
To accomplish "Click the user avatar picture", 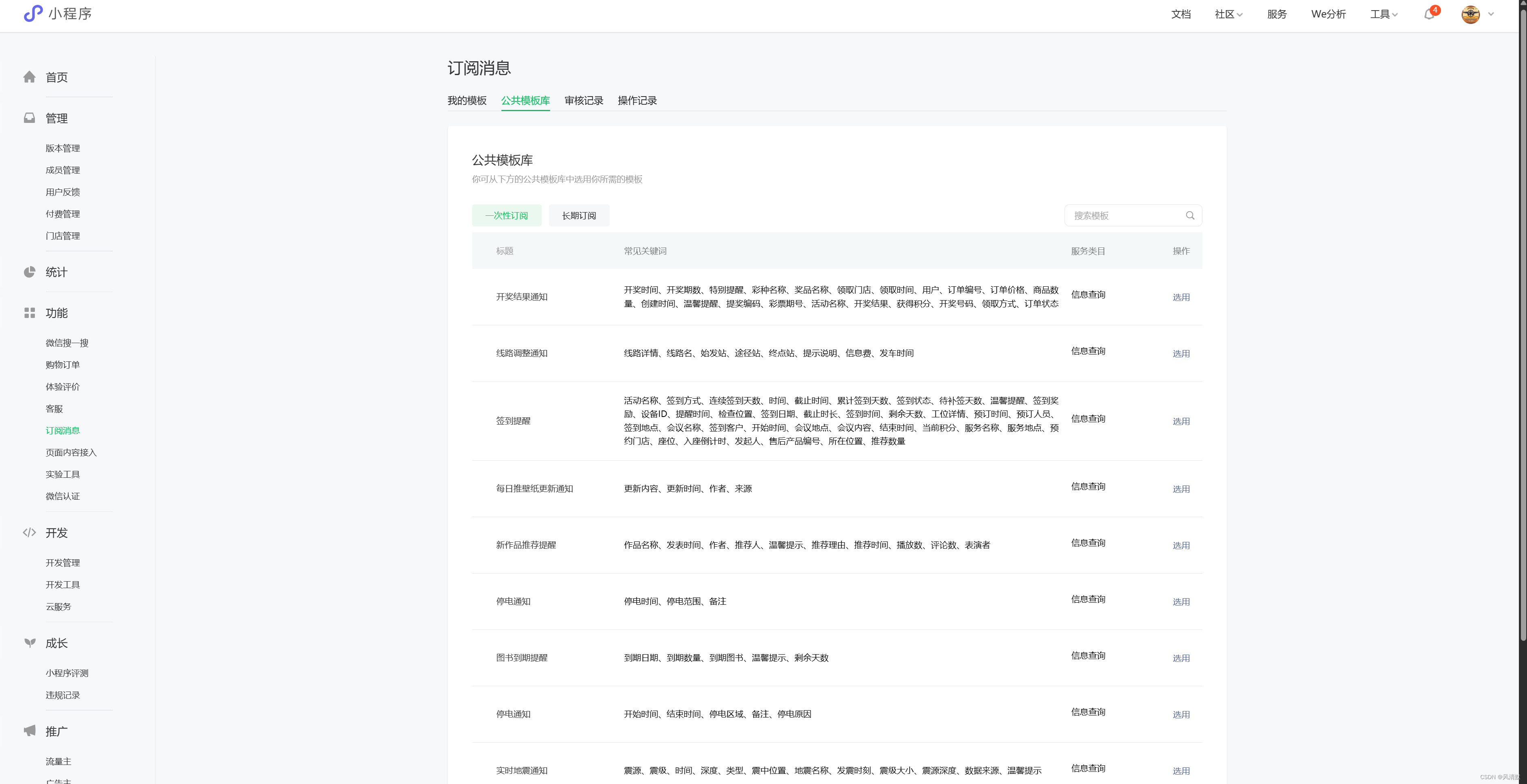I will (1470, 14).
